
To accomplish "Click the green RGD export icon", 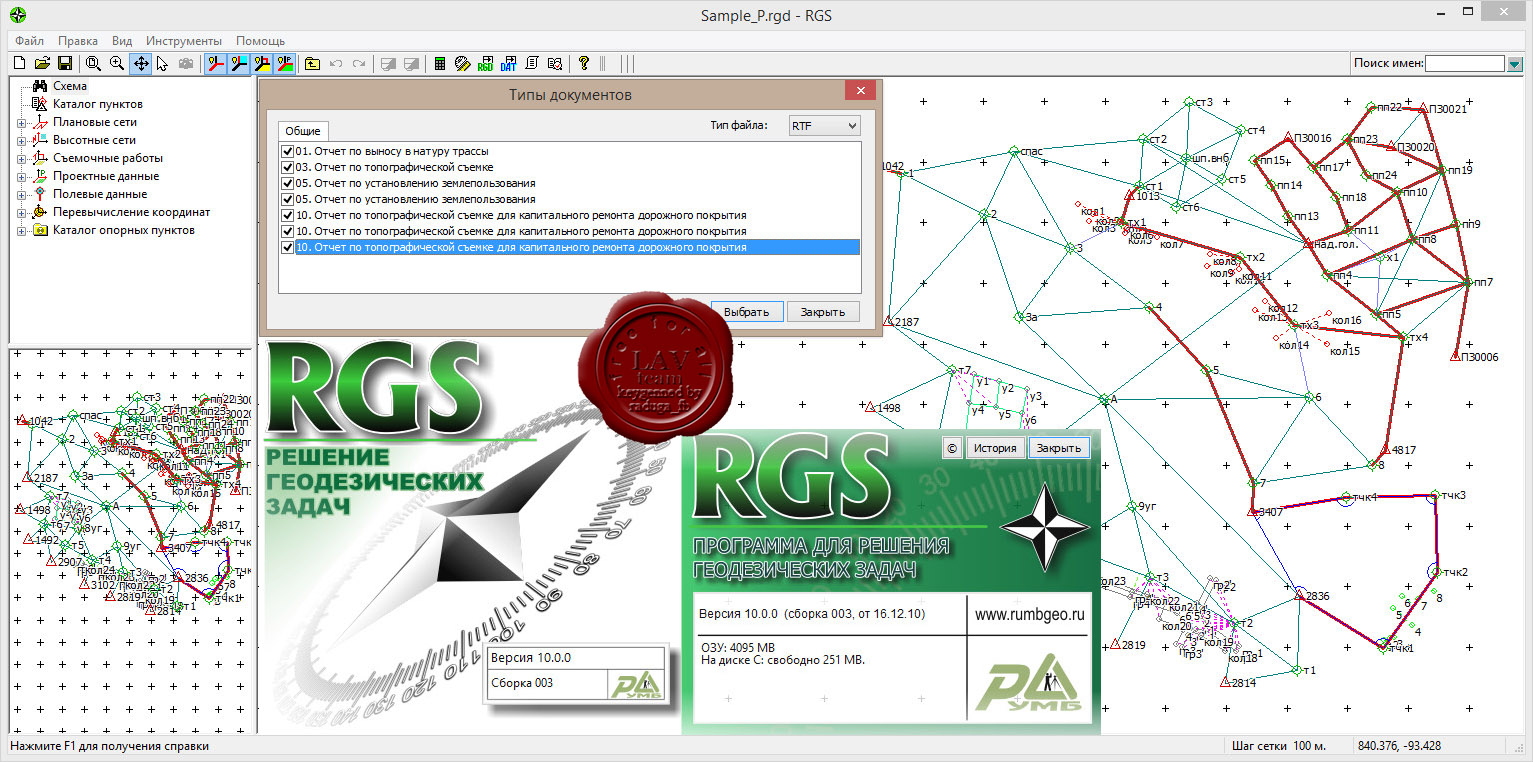I will 485,64.
